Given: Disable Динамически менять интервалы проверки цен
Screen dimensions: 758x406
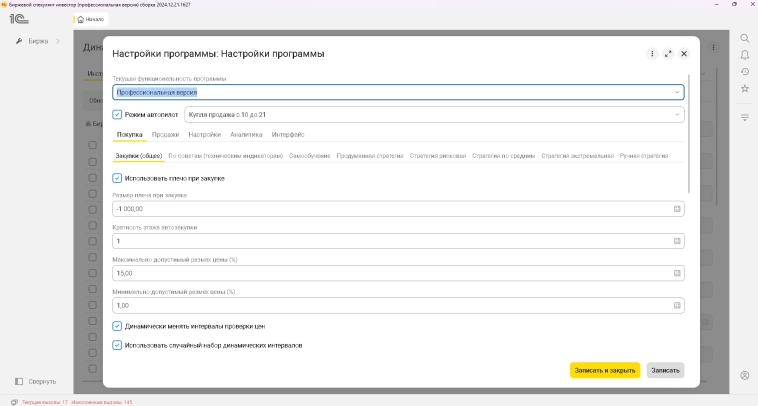Looking at the screenshot, I should [117, 326].
